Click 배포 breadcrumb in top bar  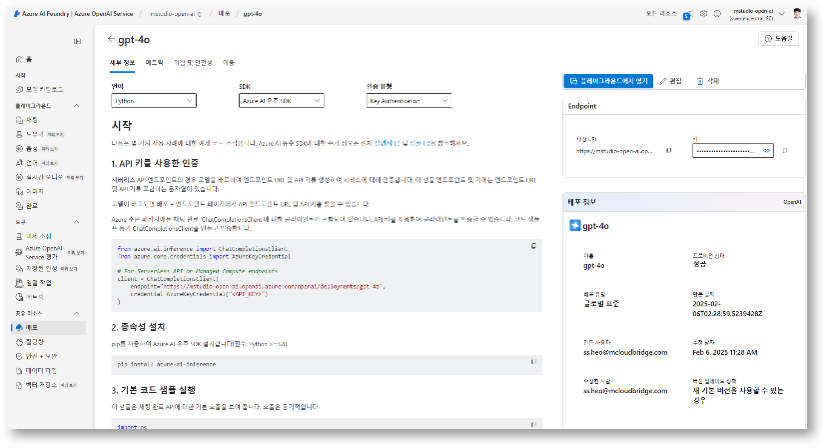tap(224, 14)
